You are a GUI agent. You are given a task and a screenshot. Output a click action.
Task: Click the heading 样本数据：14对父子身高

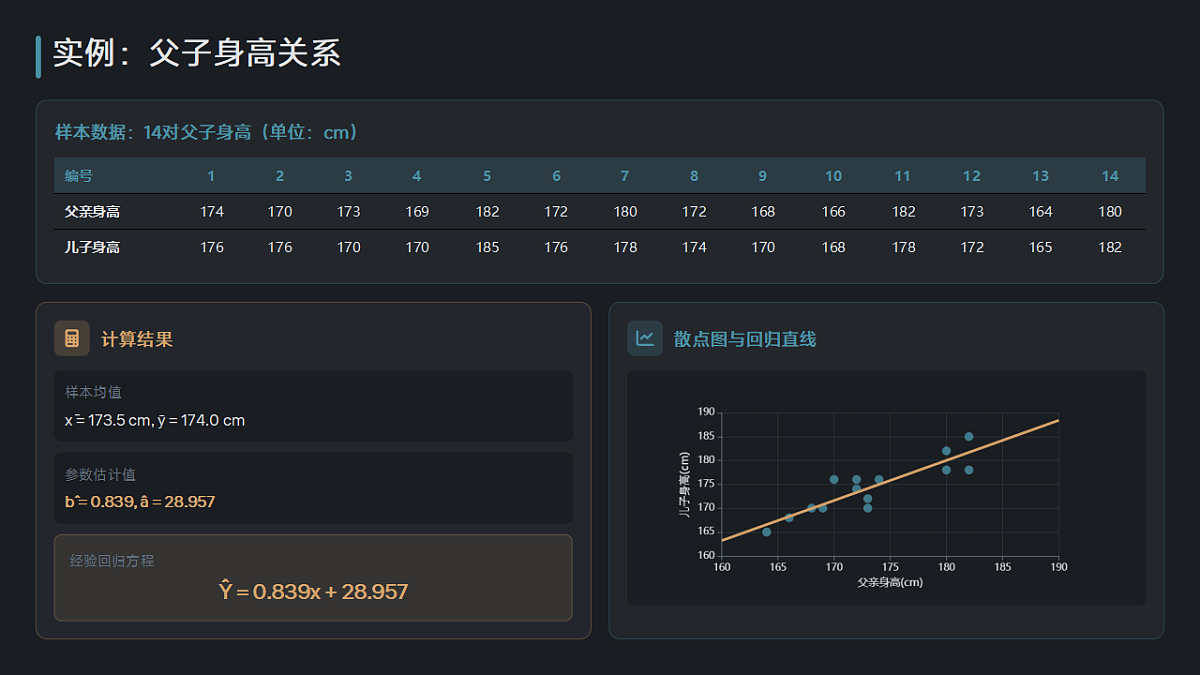[x=207, y=132]
